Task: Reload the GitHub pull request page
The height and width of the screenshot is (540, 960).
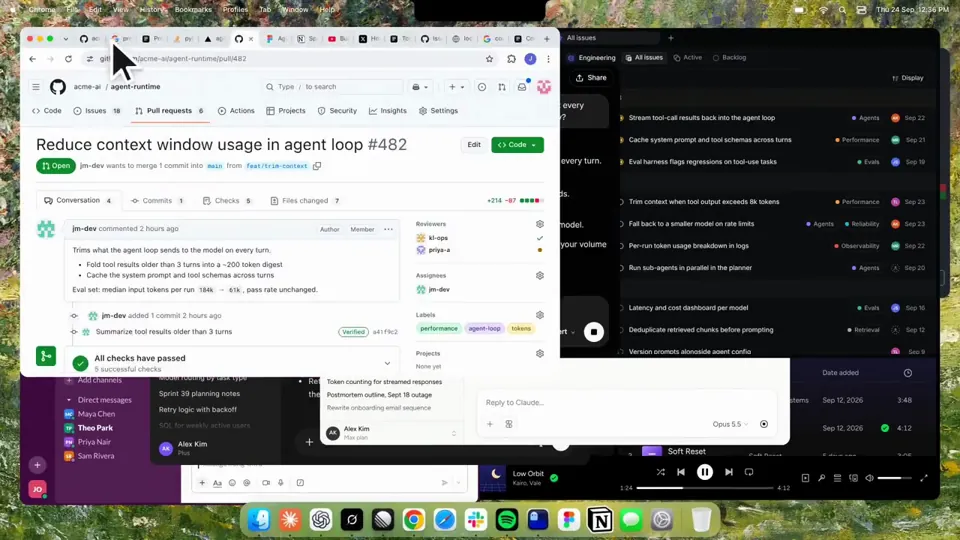Action: coord(69,59)
